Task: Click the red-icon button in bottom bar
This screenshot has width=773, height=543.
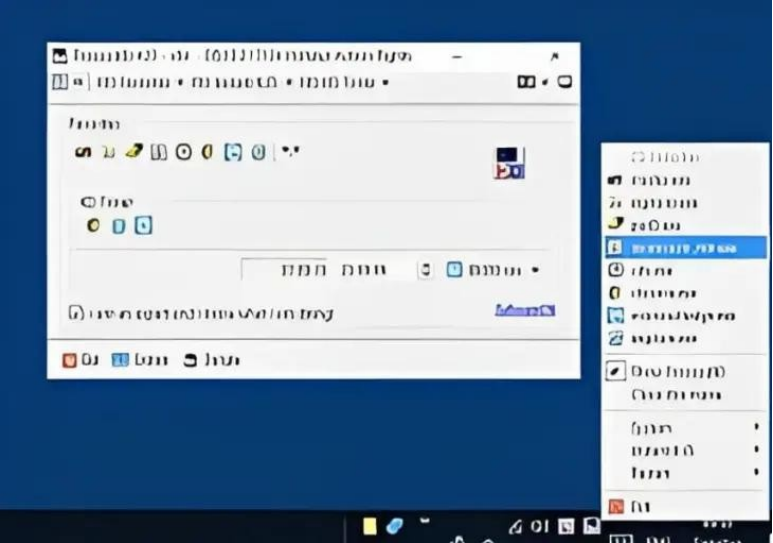Action: click(x=80, y=360)
